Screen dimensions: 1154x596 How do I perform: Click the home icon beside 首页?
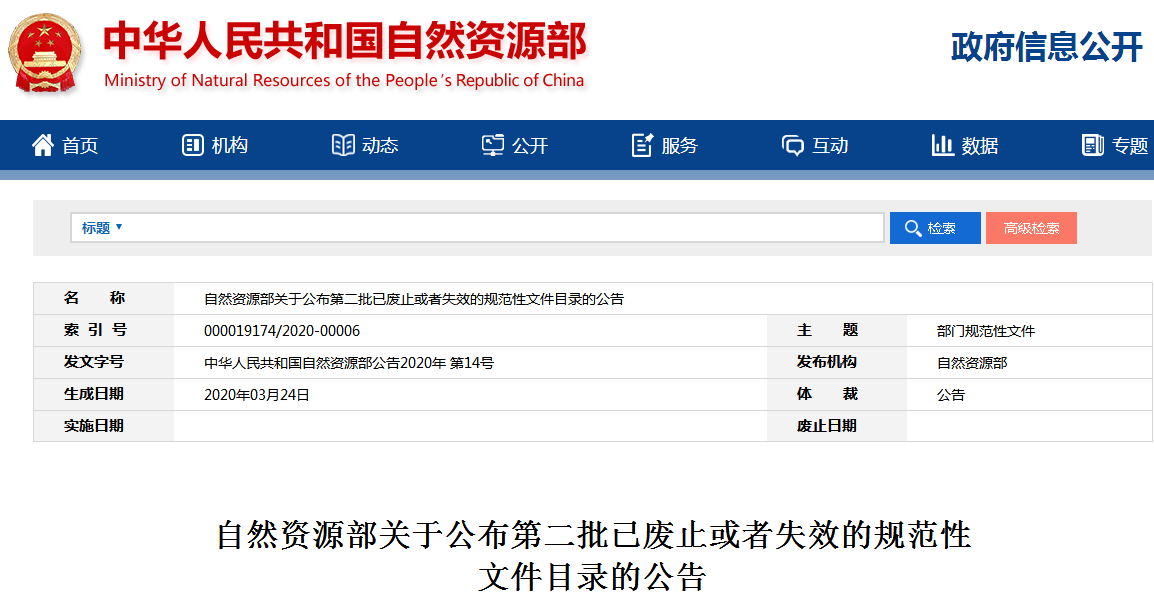[42, 146]
